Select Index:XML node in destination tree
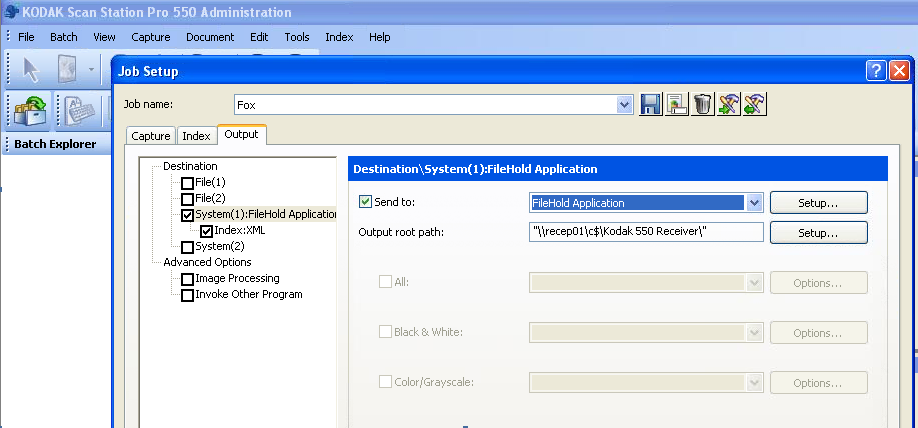Viewport: 918px width, 428px height. [239, 230]
